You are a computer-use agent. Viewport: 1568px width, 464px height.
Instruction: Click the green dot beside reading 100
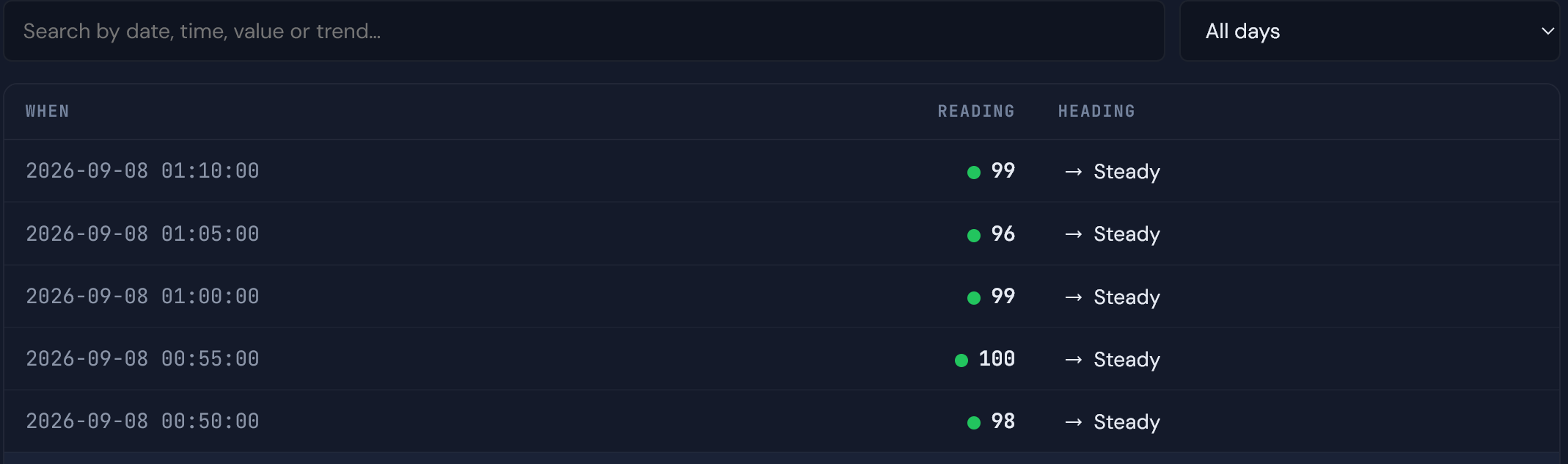[x=961, y=360]
